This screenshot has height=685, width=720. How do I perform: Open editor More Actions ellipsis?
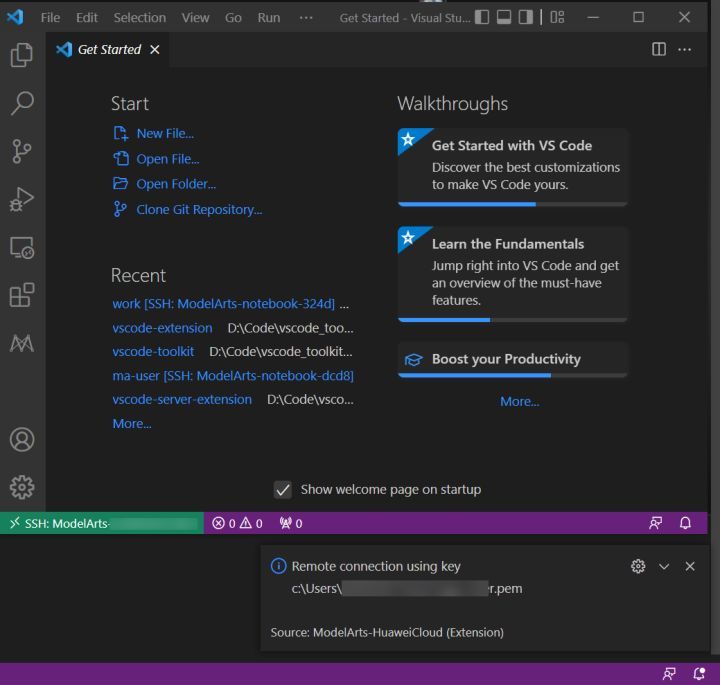(685, 49)
